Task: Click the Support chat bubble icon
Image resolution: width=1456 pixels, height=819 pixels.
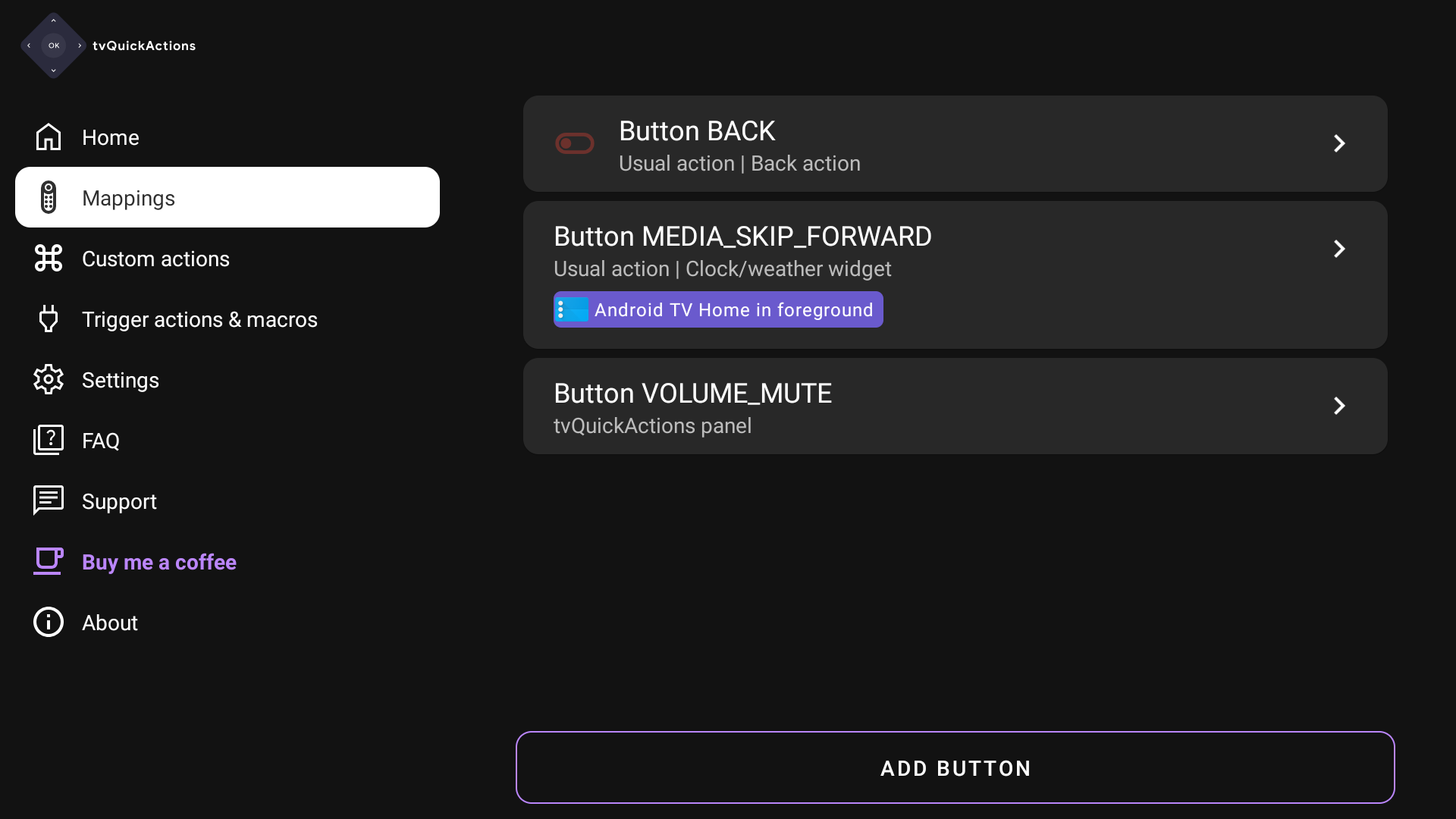Action: pyautogui.click(x=49, y=501)
